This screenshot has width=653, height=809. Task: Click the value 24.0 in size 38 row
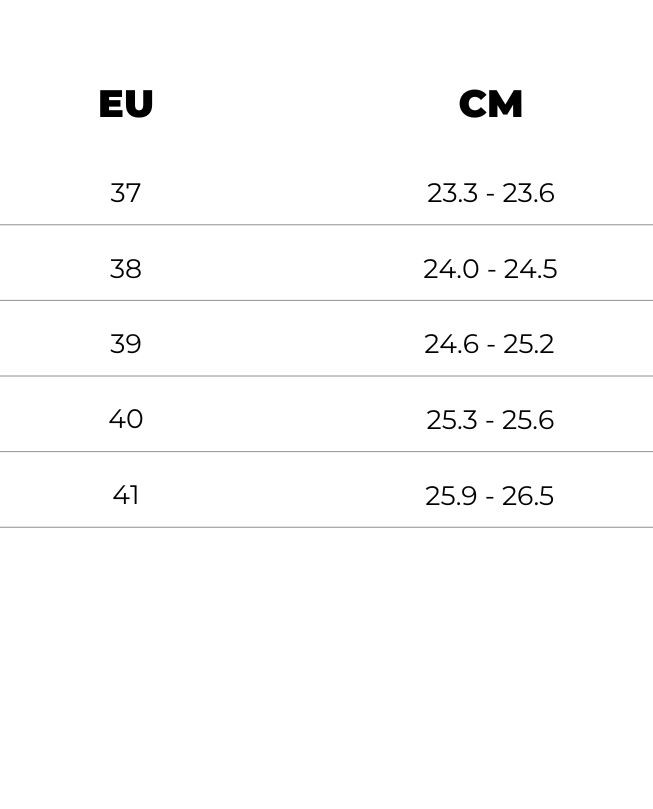[451, 269]
